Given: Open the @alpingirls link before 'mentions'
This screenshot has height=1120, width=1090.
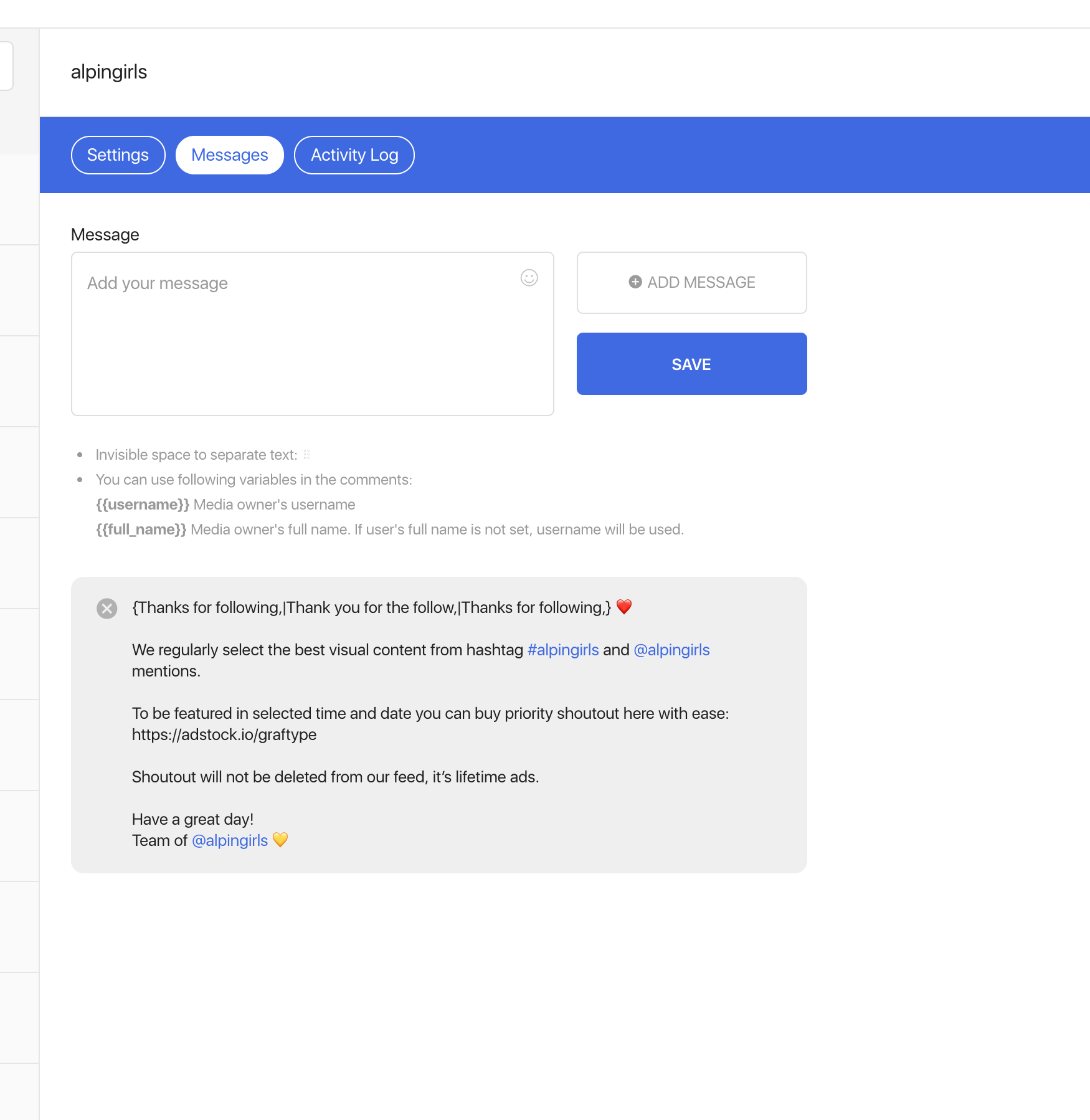Looking at the screenshot, I should point(671,650).
